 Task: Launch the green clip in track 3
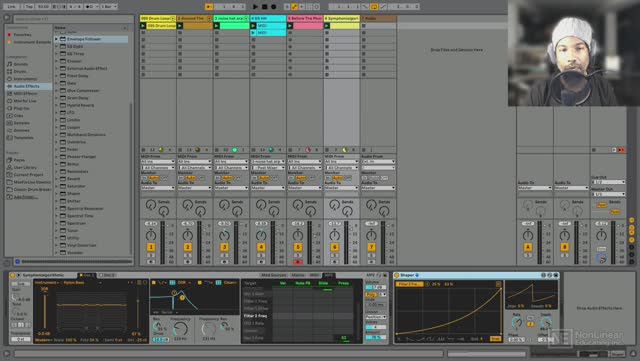(216, 26)
